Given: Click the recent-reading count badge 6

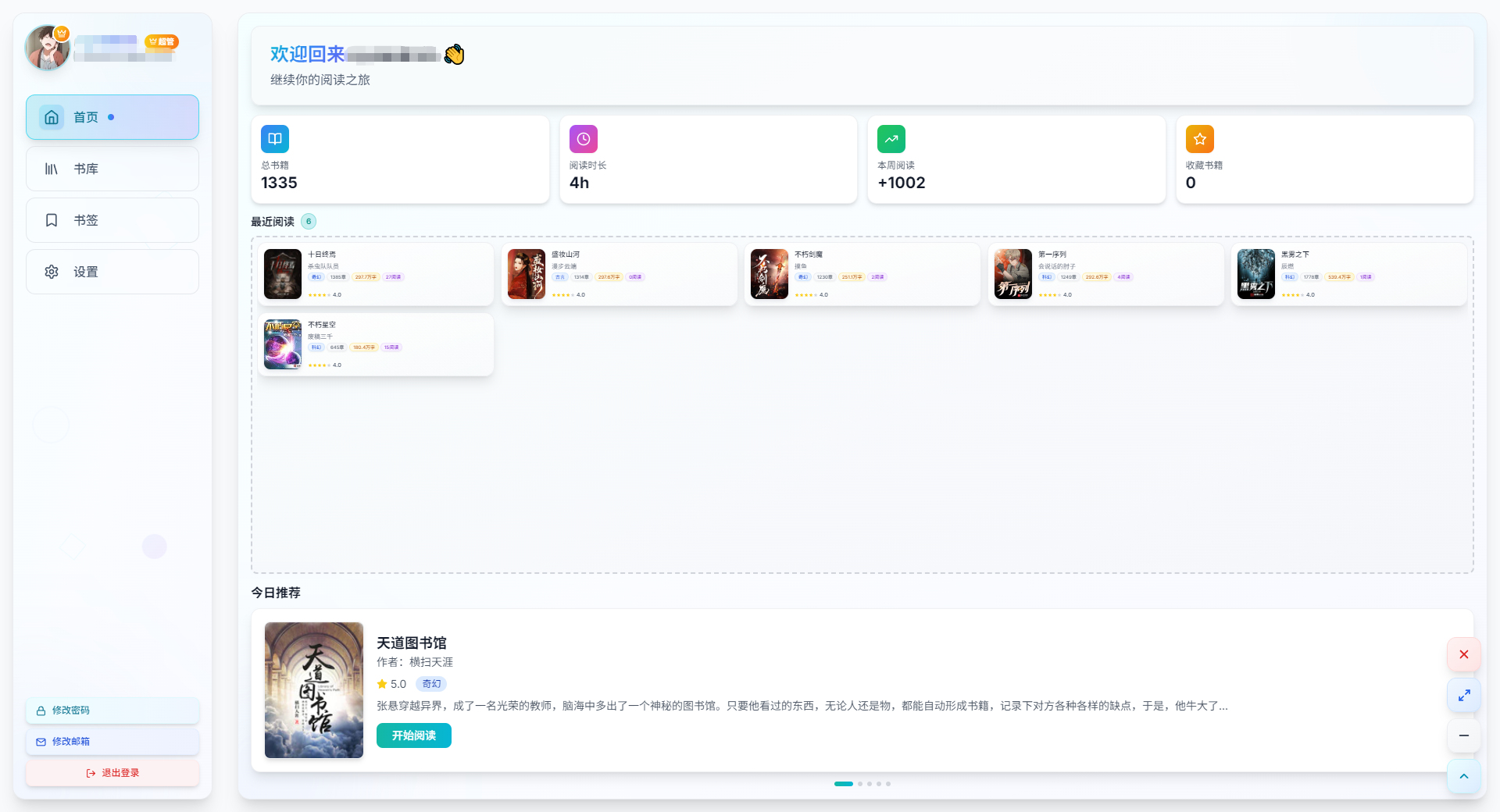Looking at the screenshot, I should [309, 222].
